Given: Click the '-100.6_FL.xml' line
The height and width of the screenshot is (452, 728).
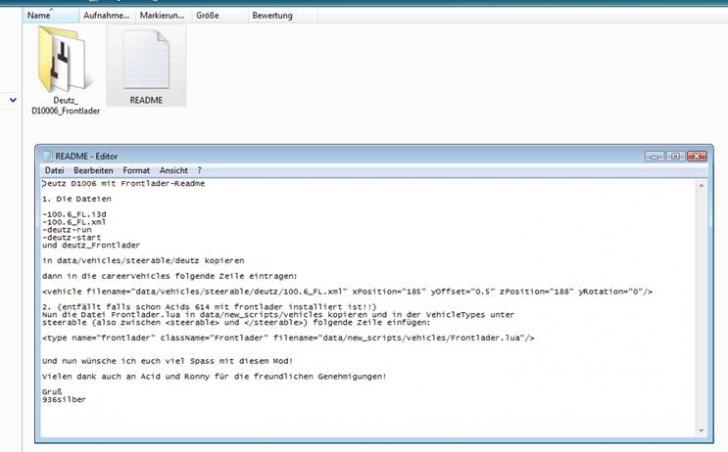Looking at the screenshot, I should point(74,222).
